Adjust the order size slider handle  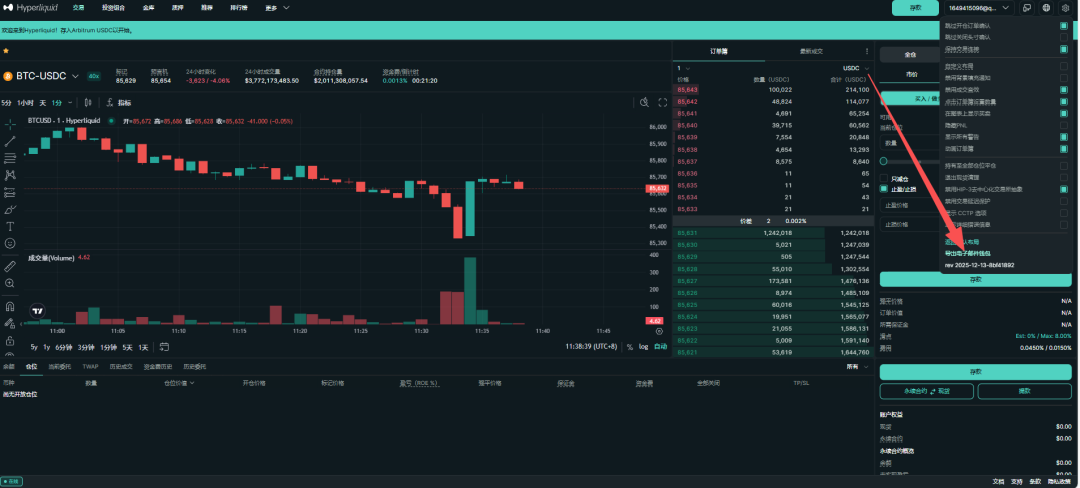pos(884,160)
